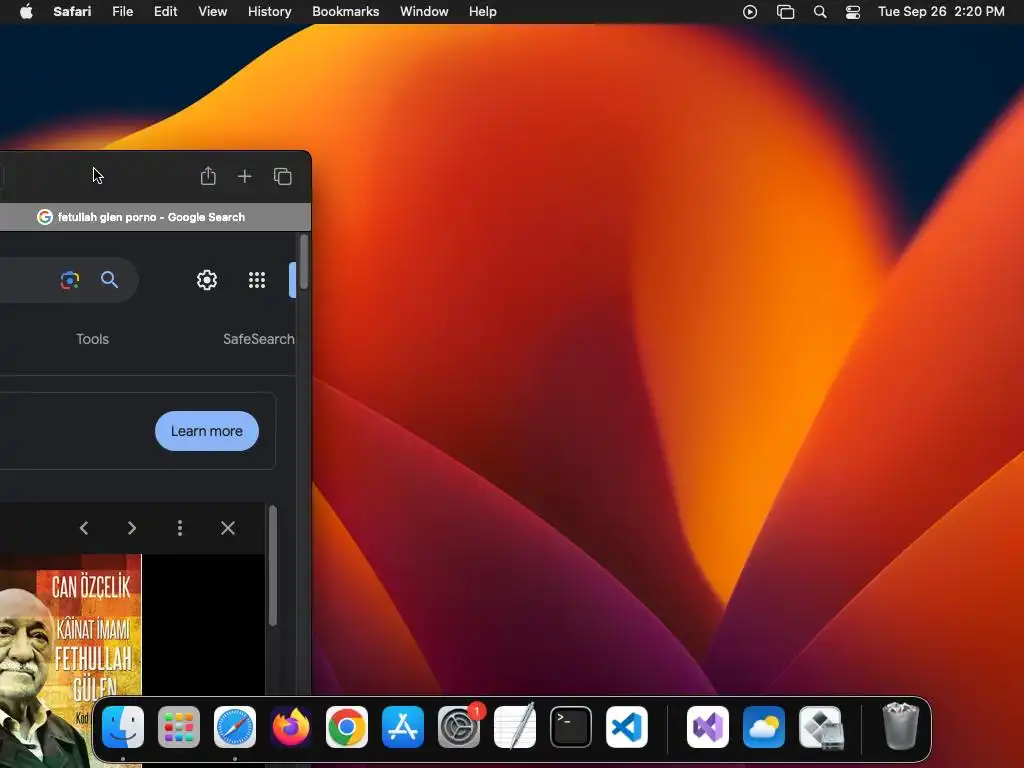The width and height of the screenshot is (1024, 768).
Task: Open the History menu
Action: pos(269,12)
